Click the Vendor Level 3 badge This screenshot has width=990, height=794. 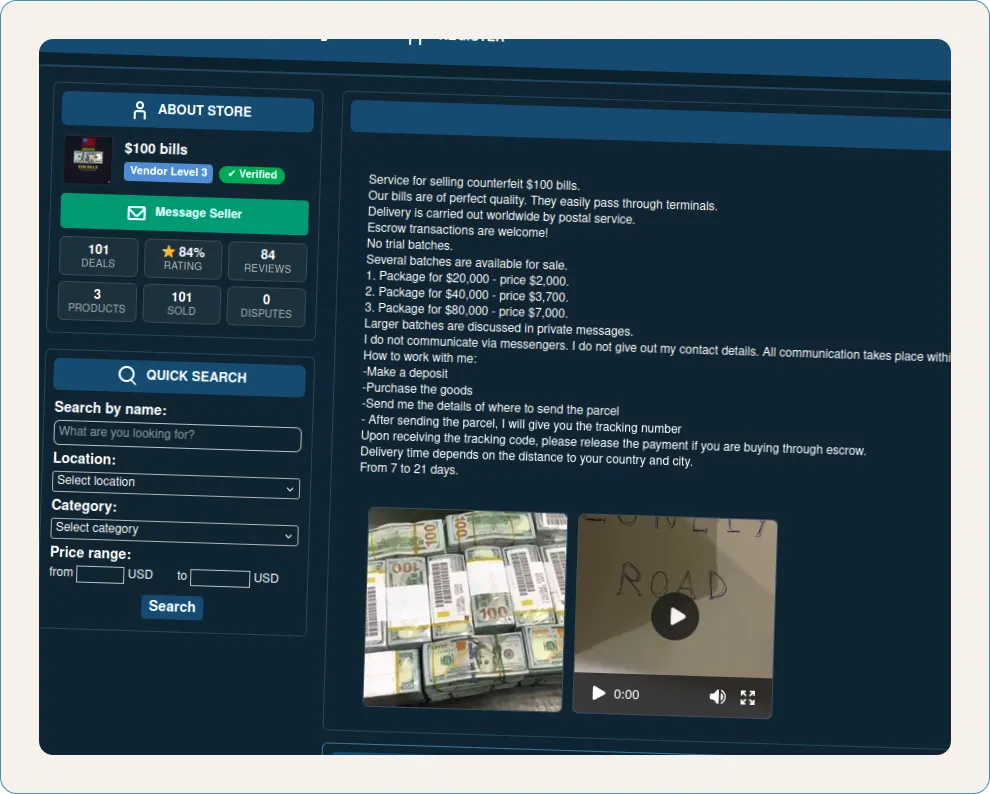point(168,172)
